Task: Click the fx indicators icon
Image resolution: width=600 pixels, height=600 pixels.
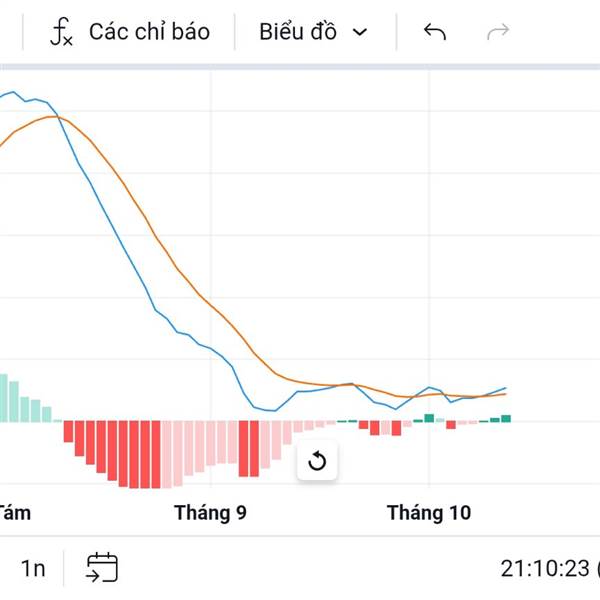Action: 62,32
